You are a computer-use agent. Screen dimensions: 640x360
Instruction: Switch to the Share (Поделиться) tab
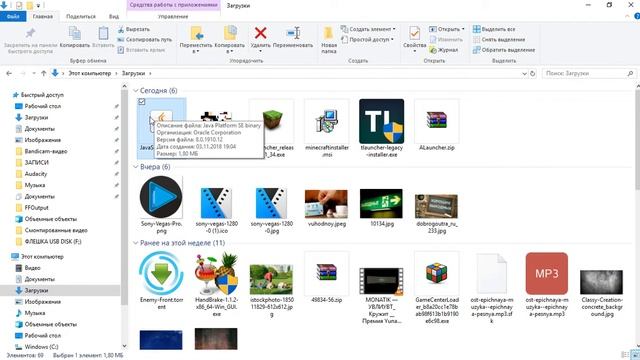(x=81, y=17)
